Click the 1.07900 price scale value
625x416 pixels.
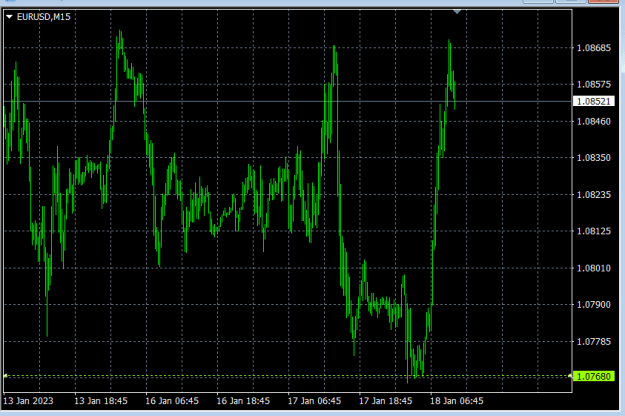(594, 304)
